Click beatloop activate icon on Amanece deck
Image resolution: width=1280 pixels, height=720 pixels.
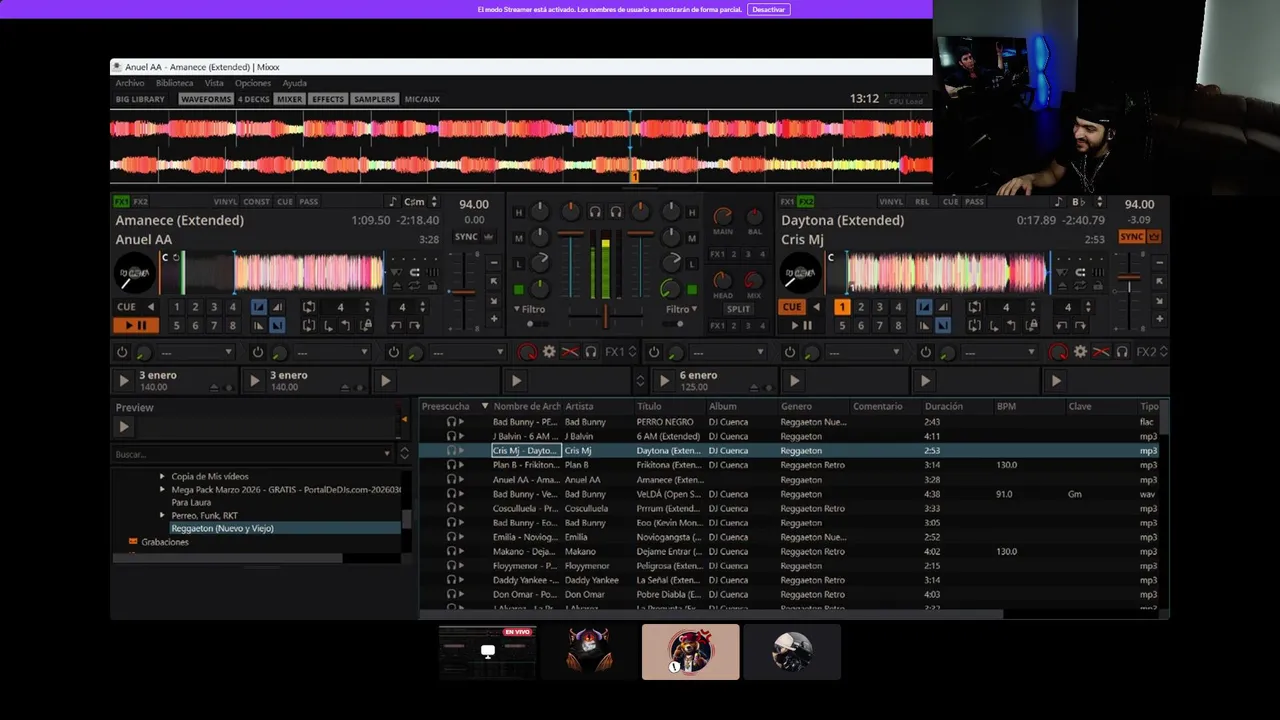click(x=309, y=307)
